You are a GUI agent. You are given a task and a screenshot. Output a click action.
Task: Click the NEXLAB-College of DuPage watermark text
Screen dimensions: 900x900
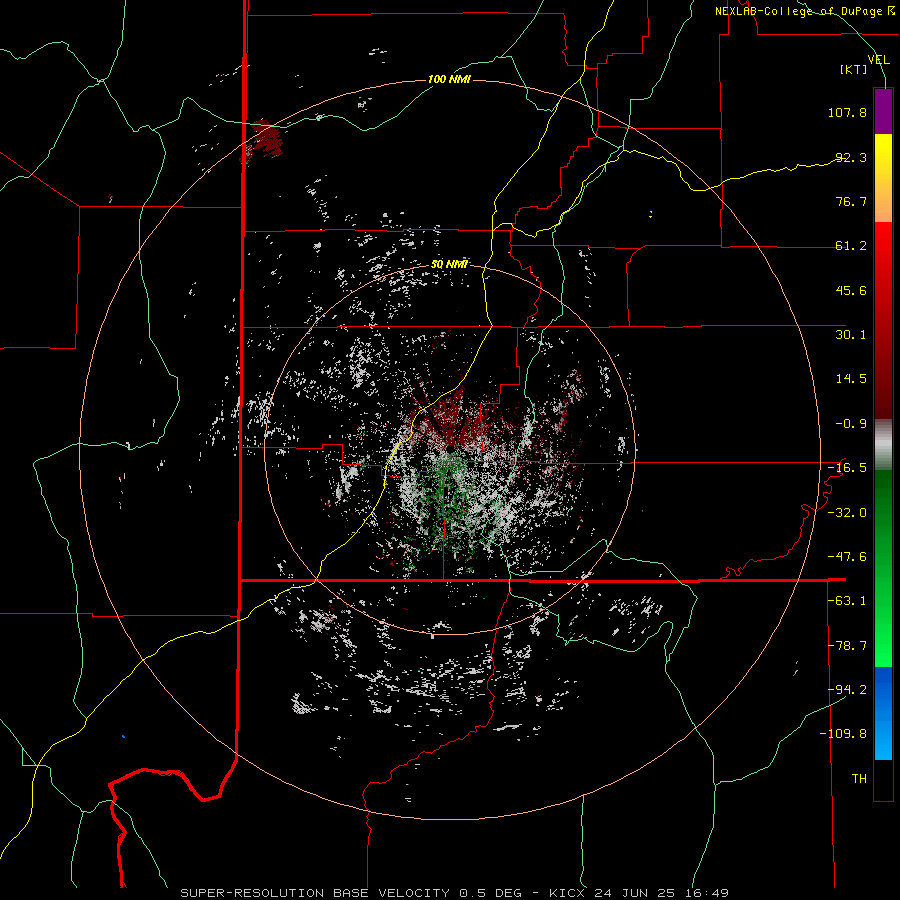pos(804,11)
